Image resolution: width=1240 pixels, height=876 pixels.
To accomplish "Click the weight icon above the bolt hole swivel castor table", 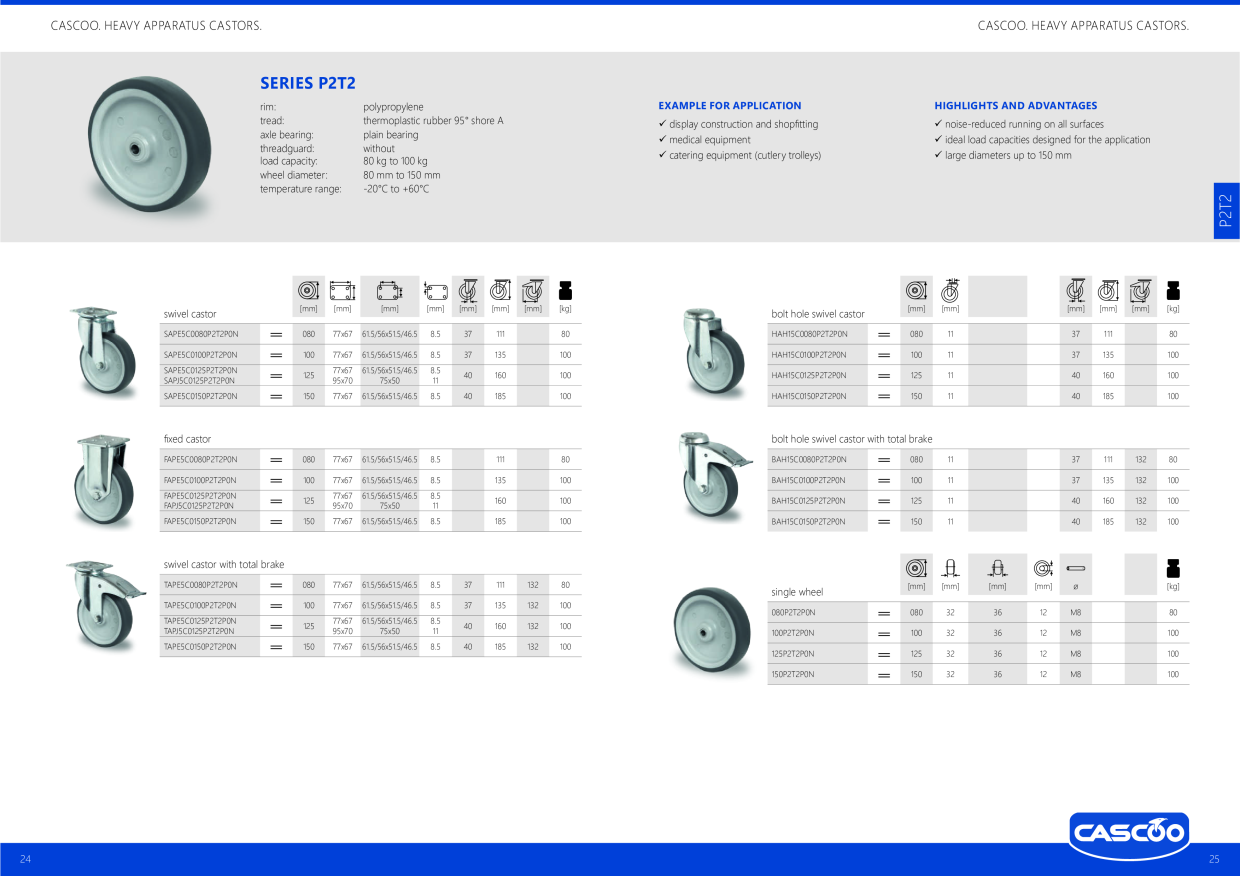I will 1173,291.
